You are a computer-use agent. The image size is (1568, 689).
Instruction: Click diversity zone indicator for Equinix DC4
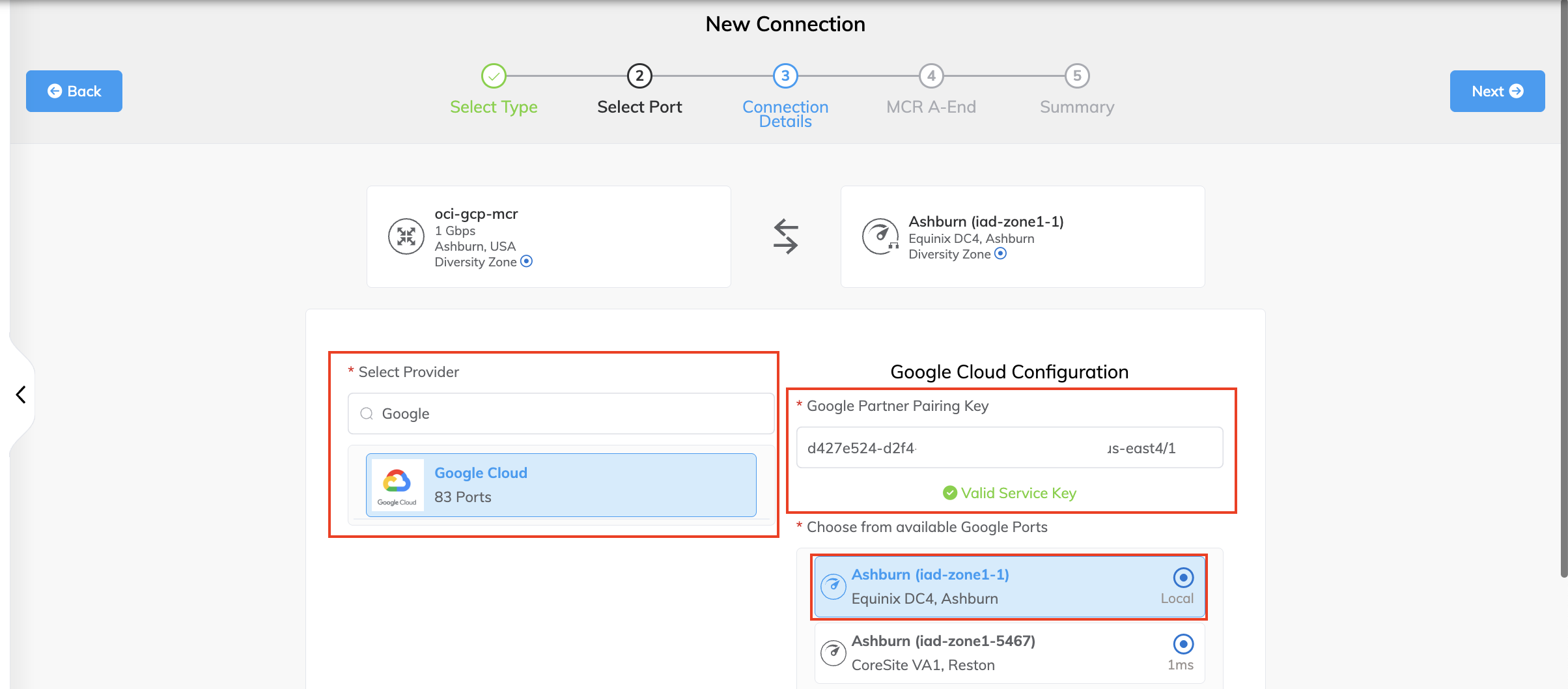[1001, 254]
